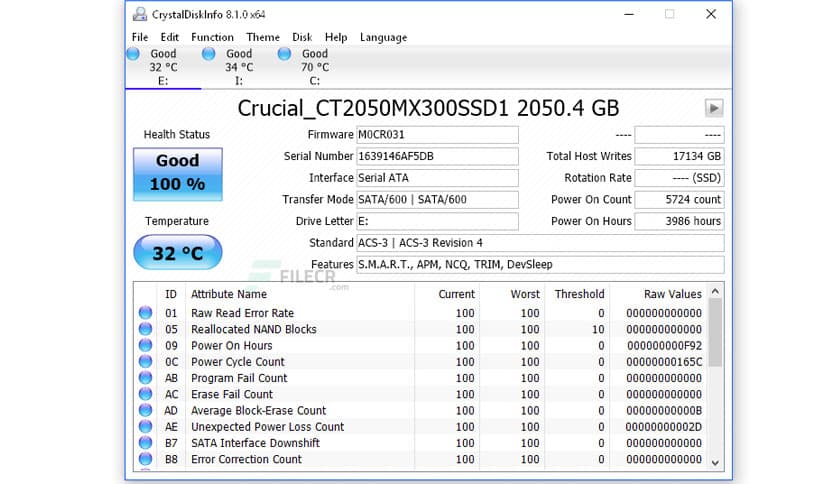Open the File menu
The height and width of the screenshot is (484, 836).
pos(140,37)
